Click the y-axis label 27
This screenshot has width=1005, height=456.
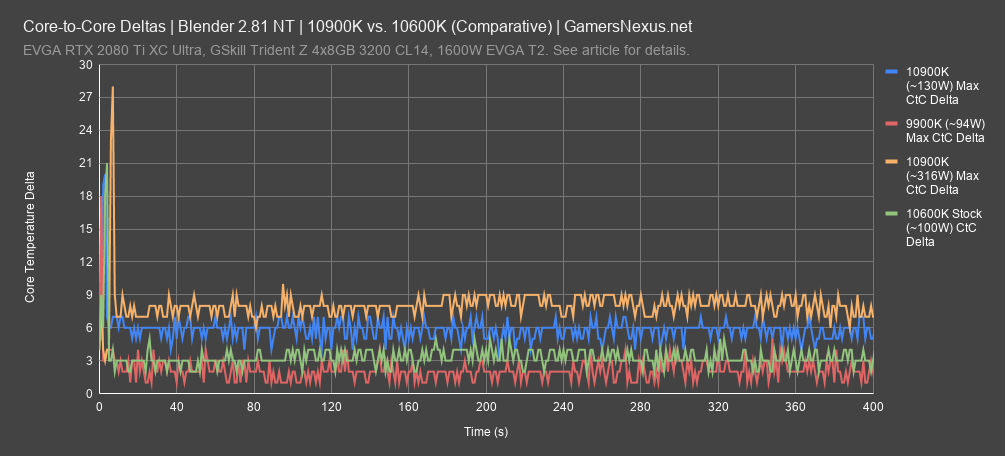87,97
